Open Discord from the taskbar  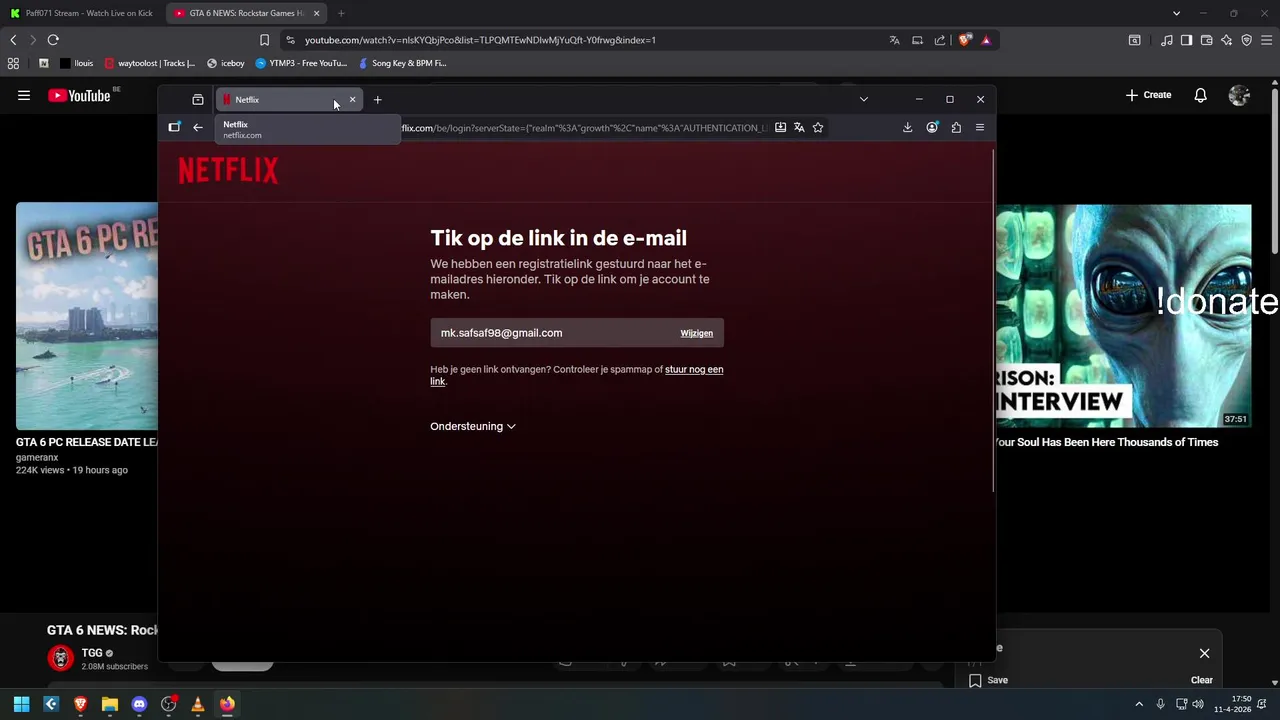[139, 704]
